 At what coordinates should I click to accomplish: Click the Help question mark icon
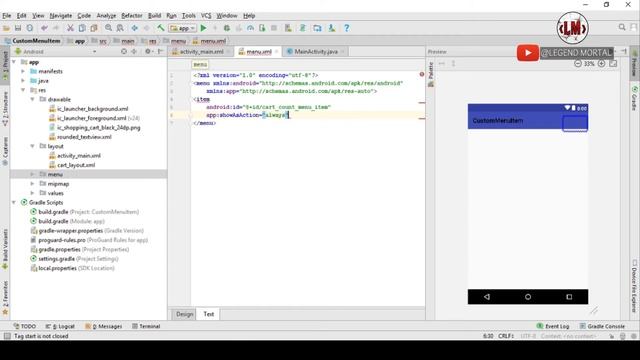(347, 28)
